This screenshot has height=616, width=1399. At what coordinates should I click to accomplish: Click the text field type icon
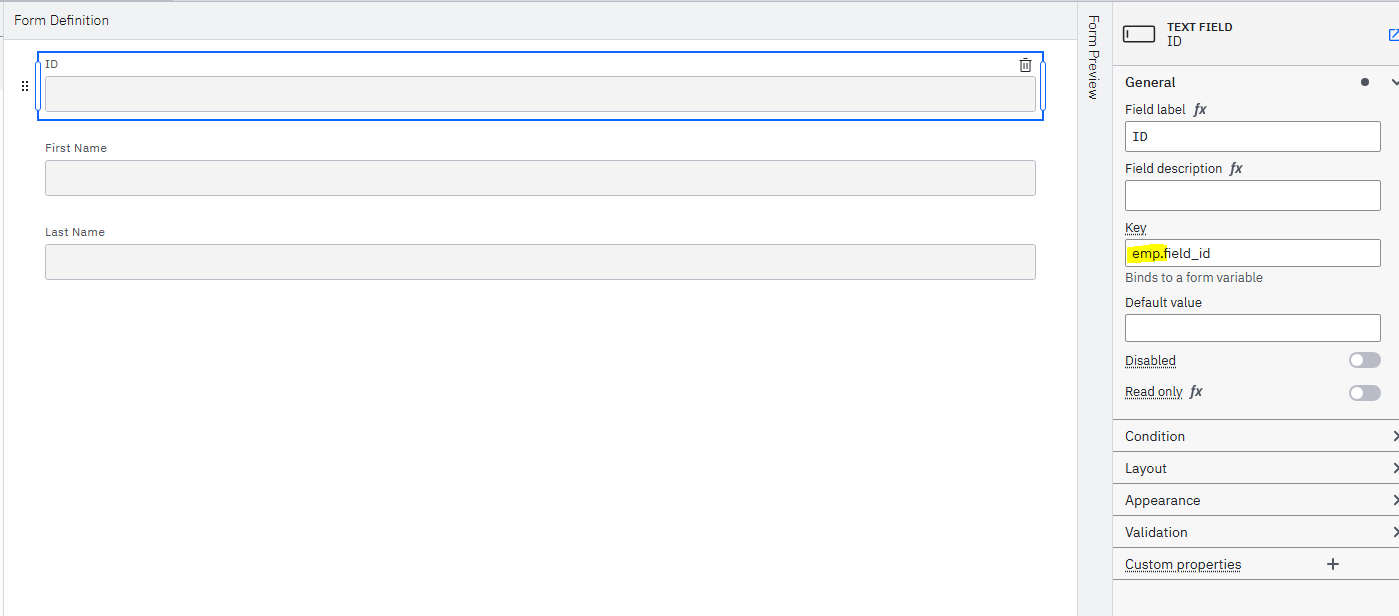point(1139,34)
